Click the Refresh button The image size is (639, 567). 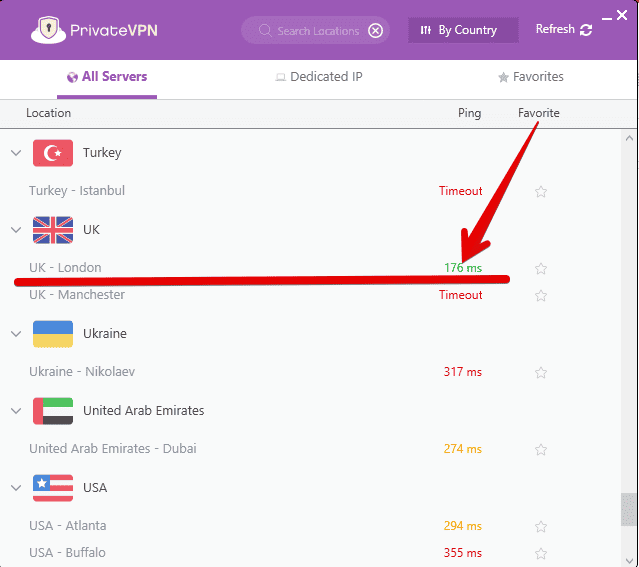coord(564,29)
